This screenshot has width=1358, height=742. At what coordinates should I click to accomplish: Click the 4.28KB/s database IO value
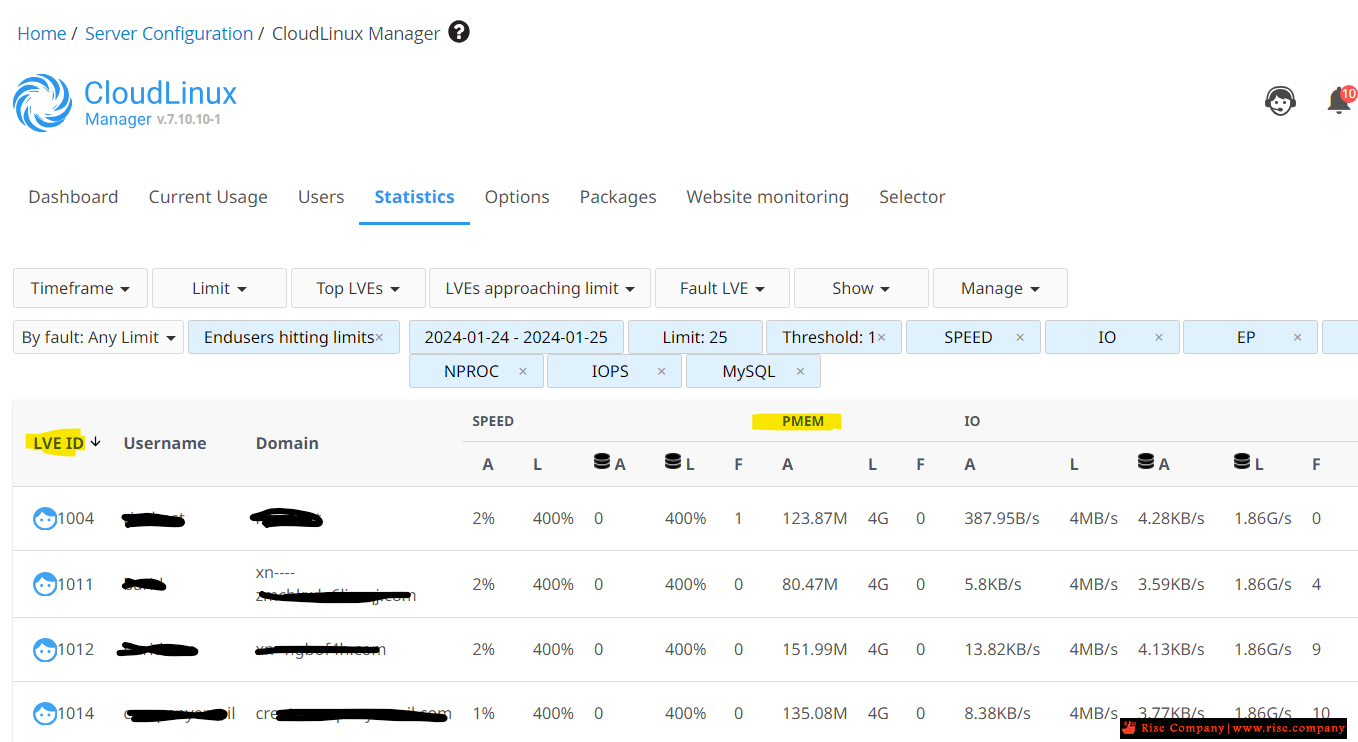pos(1171,519)
